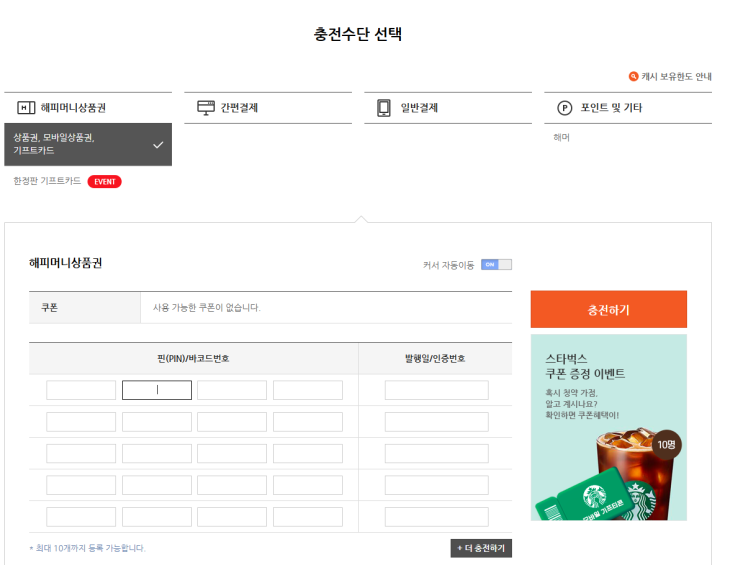Focus third PIN field in row four
Screen dimensions: 743x565
(232, 485)
